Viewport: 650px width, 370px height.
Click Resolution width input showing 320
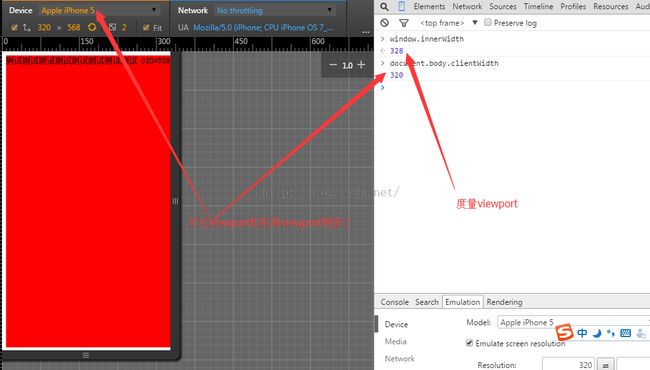568,365
